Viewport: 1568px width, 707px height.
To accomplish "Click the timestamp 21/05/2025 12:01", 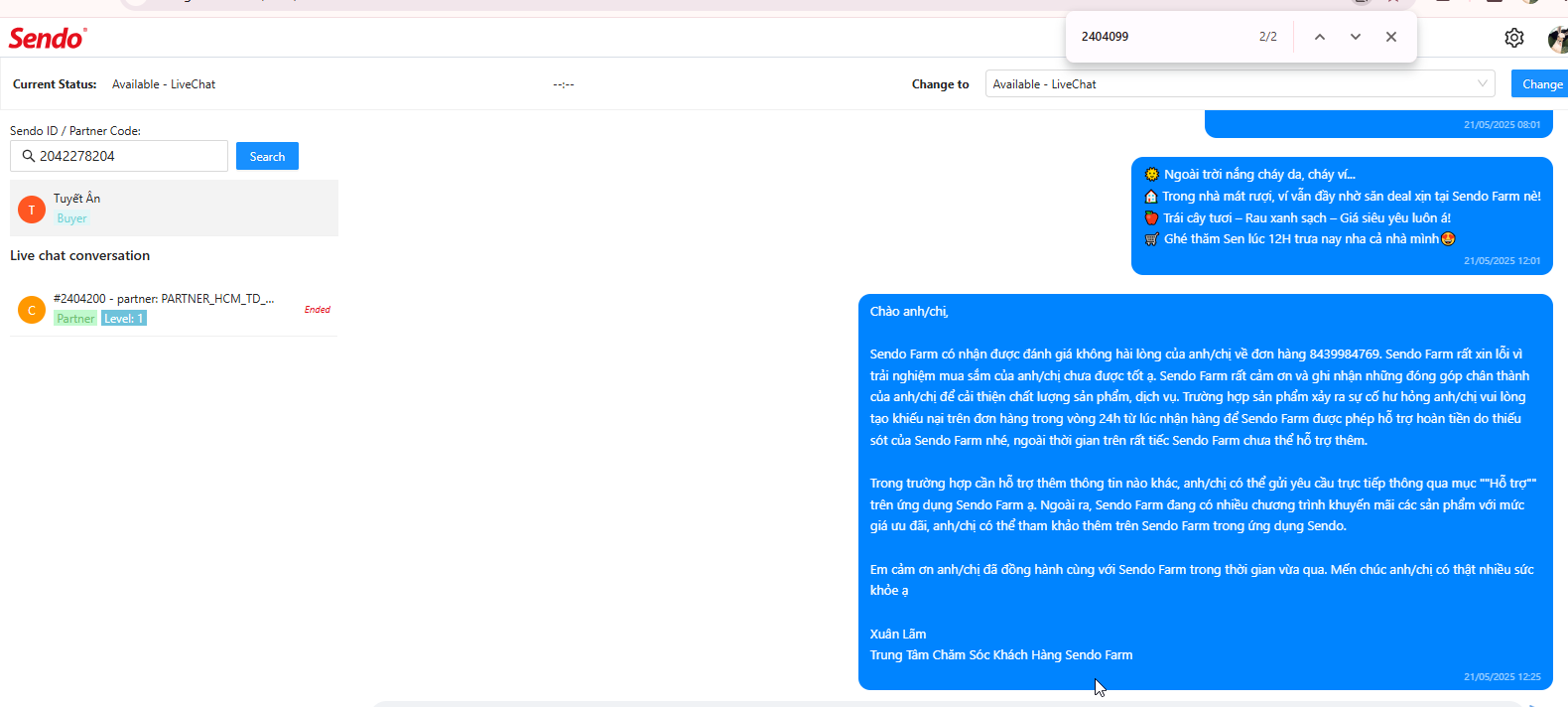I will (x=1502, y=261).
